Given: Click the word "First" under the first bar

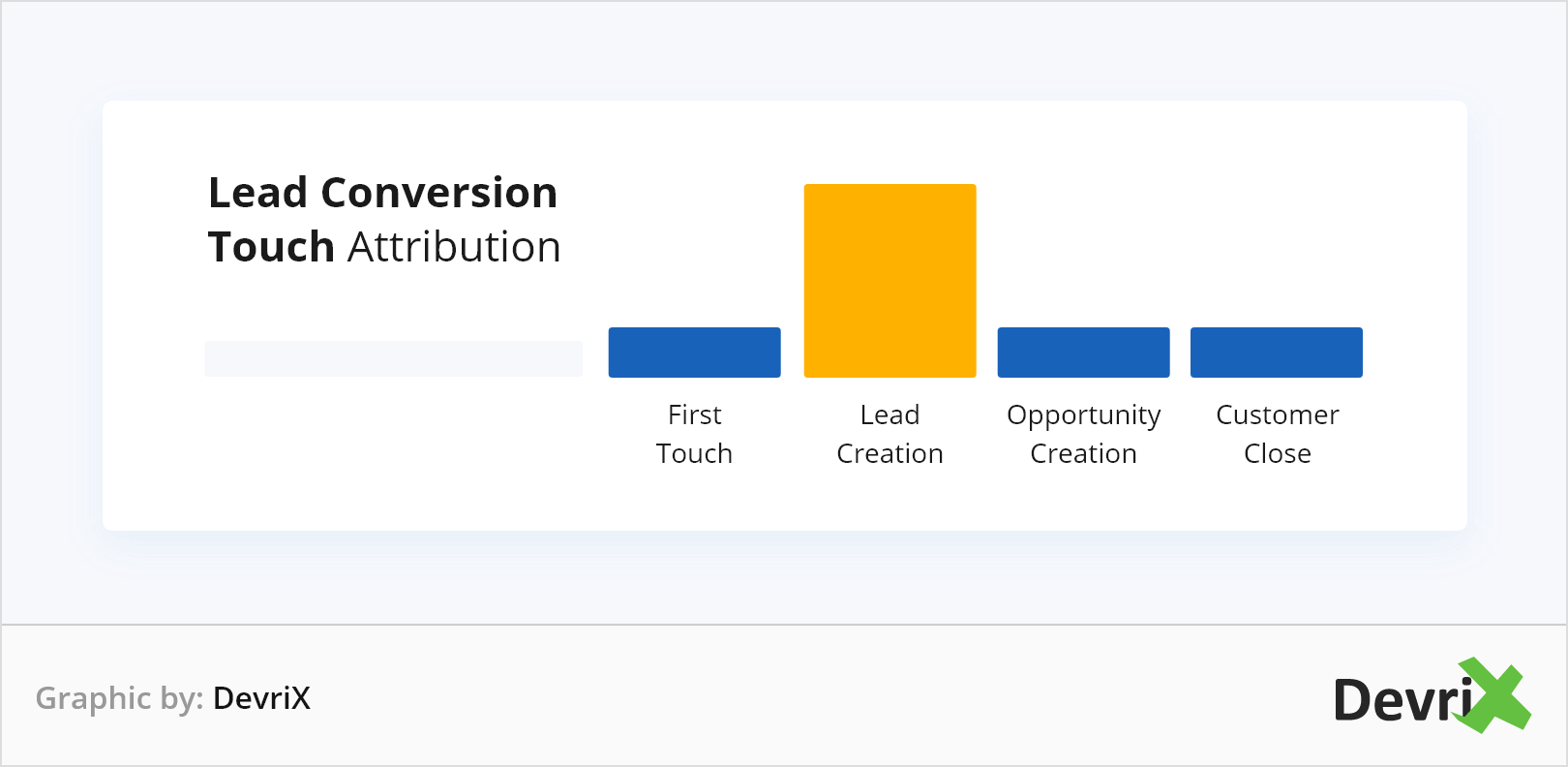Looking at the screenshot, I should (694, 414).
